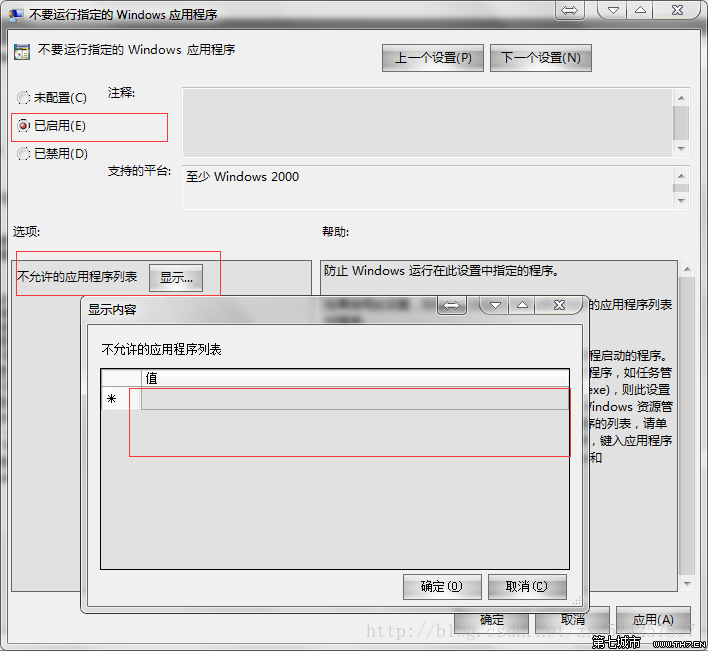Maximize main window via up-triangle icon
The width and height of the screenshot is (708, 651).
click(x=640, y=10)
